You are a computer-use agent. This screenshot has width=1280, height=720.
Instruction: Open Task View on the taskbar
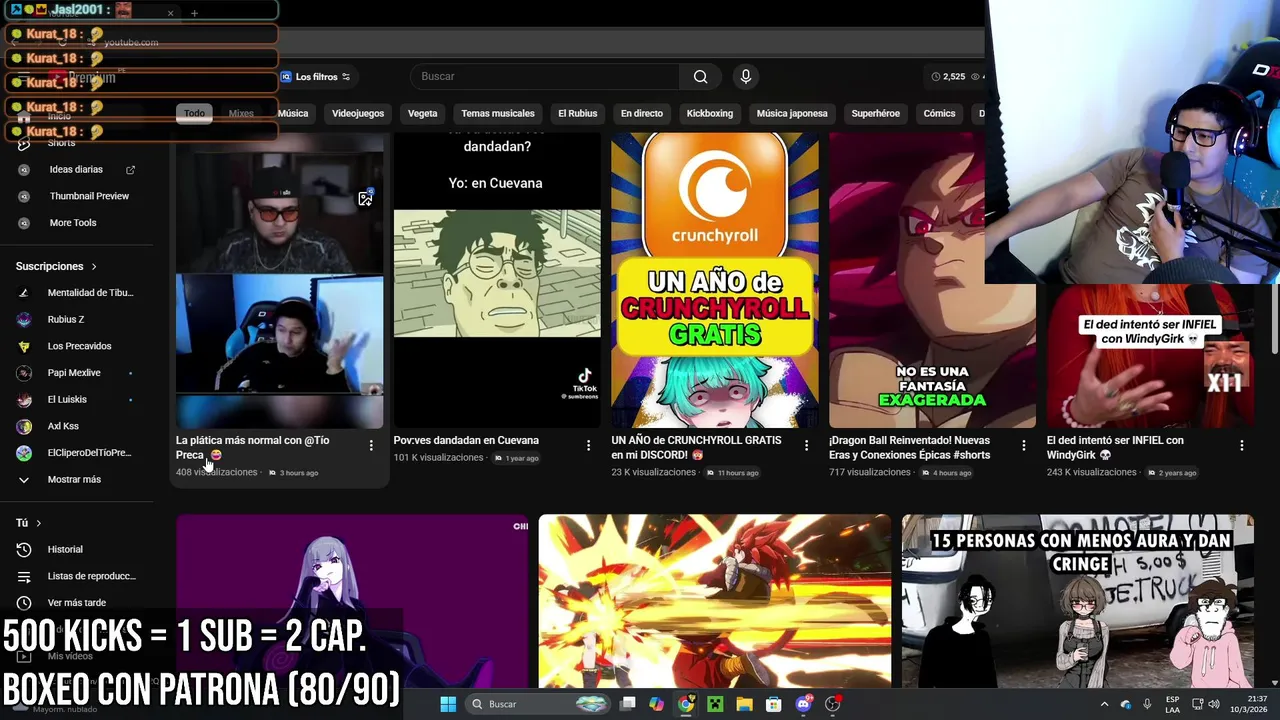point(627,704)
